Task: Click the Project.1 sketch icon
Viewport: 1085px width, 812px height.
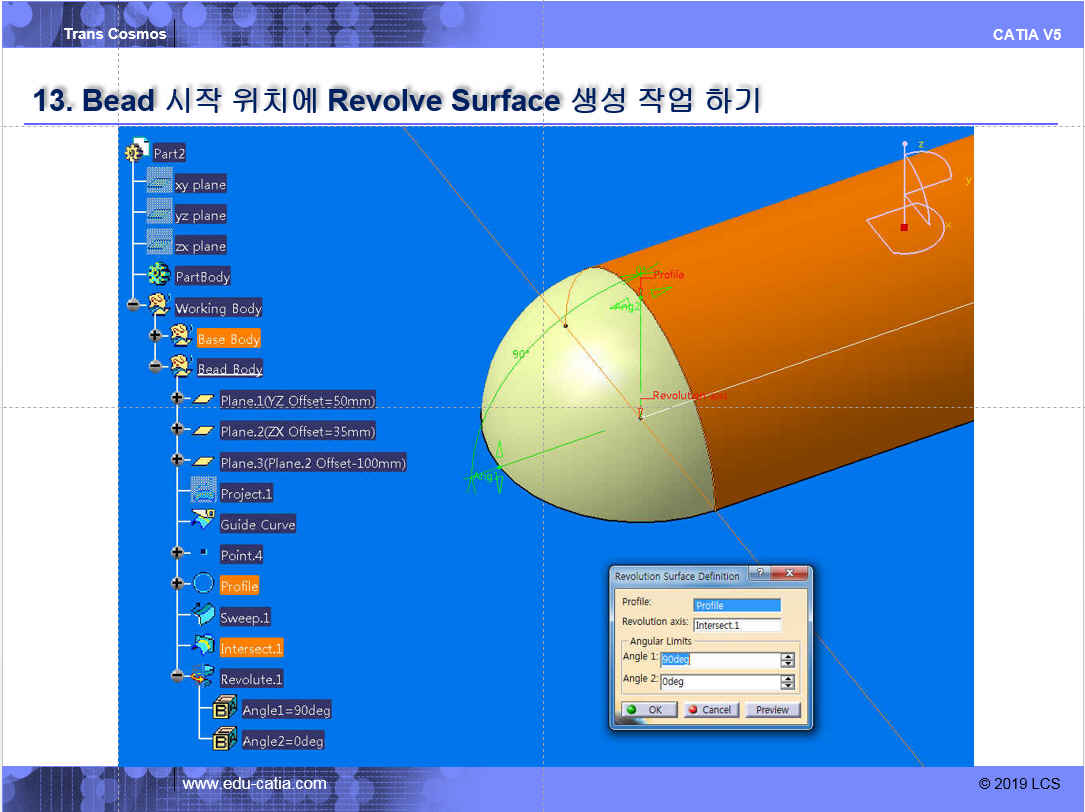Action: 203,492
